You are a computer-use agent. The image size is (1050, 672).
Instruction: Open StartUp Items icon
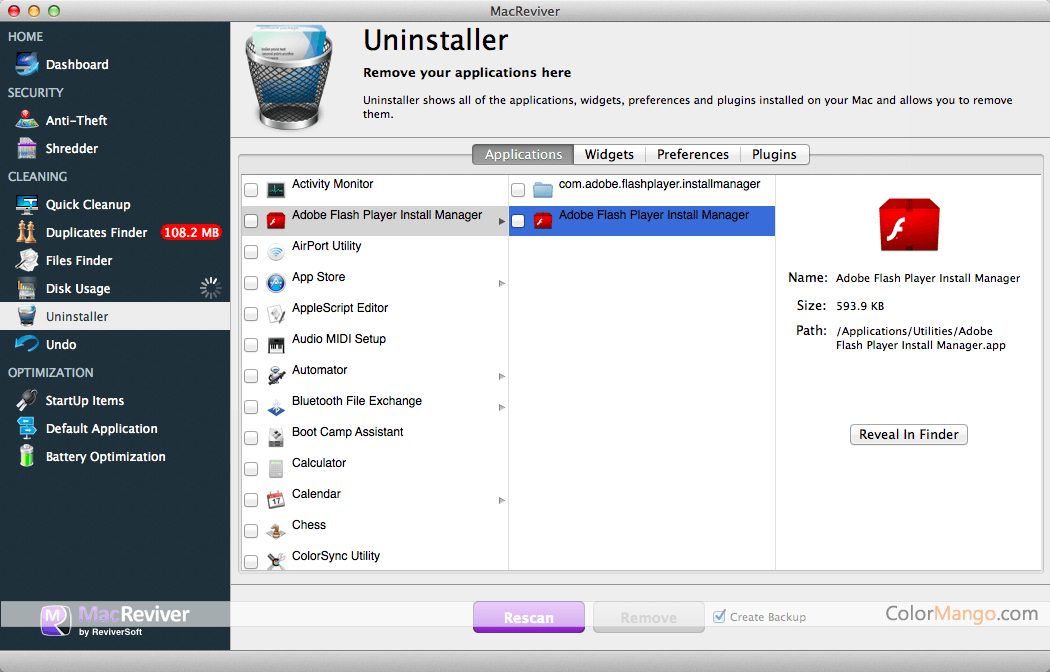click(x=27, y=401)
